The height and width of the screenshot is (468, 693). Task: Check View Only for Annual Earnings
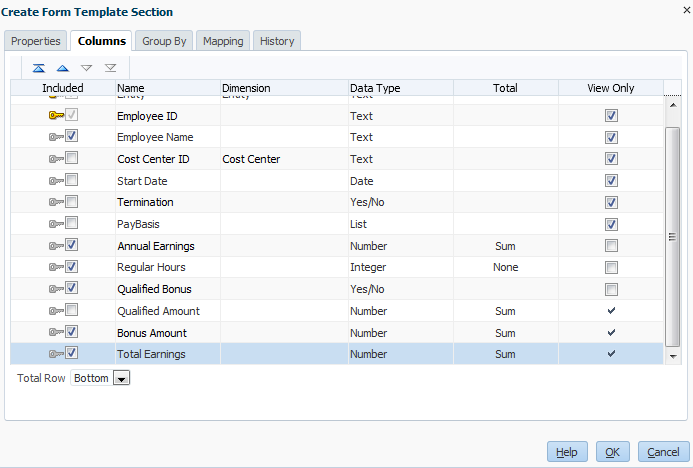tap(611, 246)
